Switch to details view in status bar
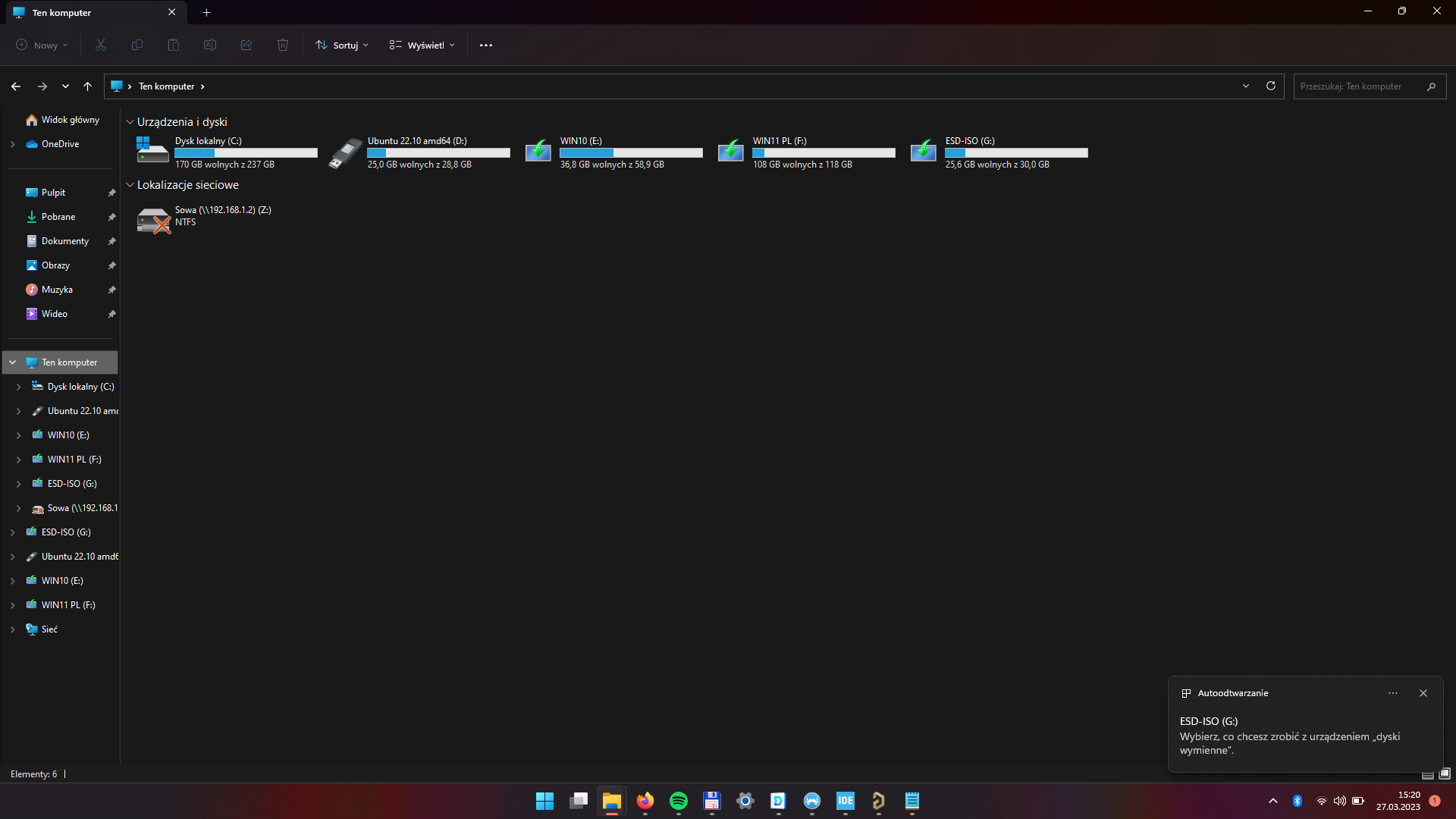 click(1427, 774)
